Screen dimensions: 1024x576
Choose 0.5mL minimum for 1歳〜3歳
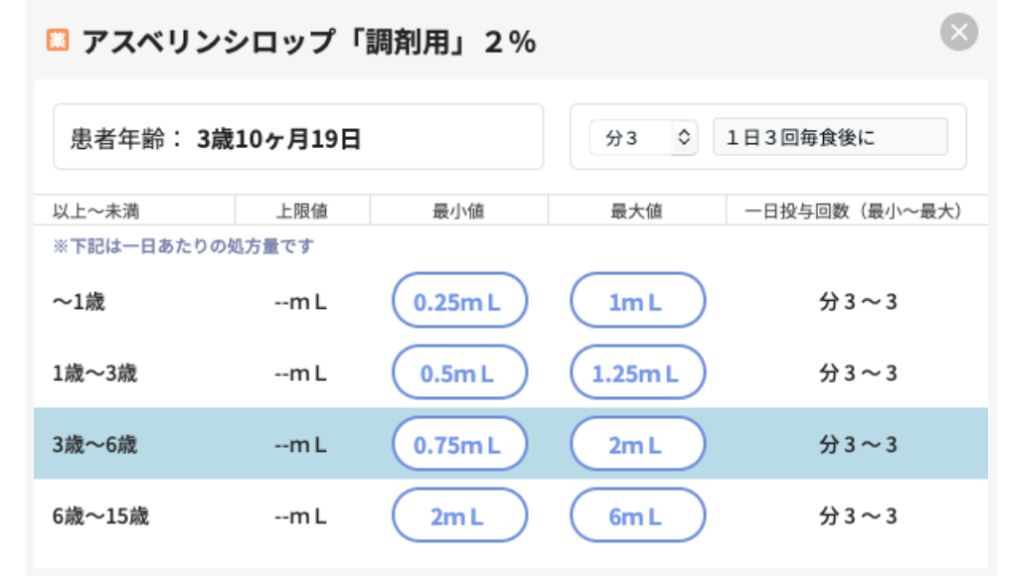click(459, 373)
